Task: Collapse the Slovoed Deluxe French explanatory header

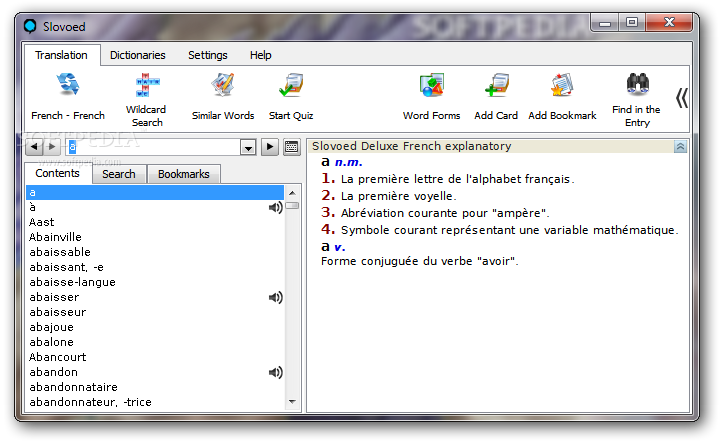Action: click(681, 146)
